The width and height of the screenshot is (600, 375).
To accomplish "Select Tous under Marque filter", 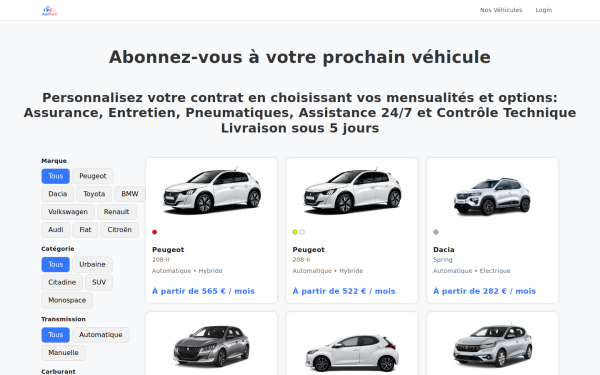I will (x=55, y=176).
